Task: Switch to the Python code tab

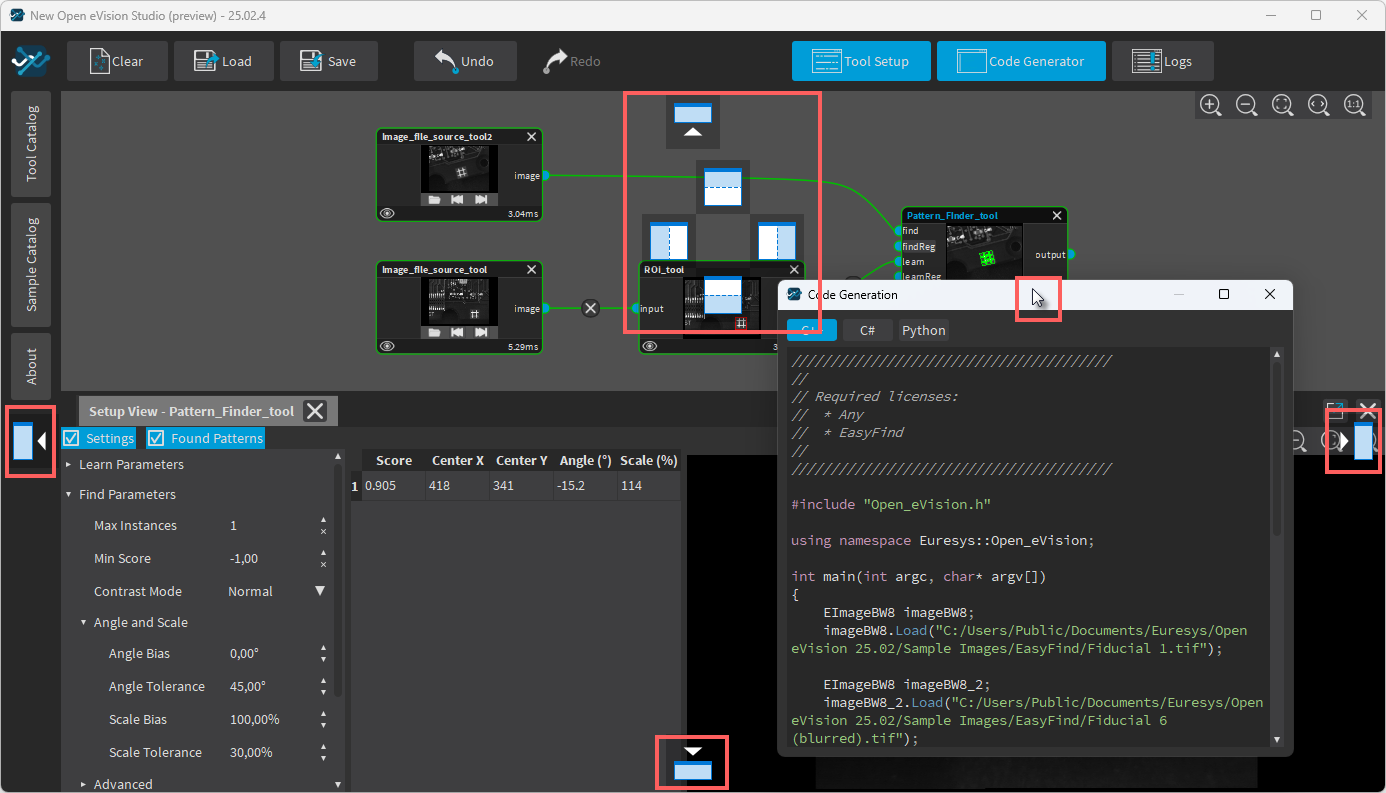Action: [923, 330]
